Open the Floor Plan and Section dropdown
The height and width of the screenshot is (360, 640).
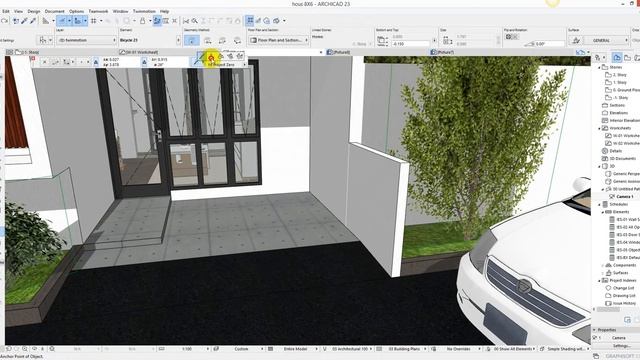[278, 40]
